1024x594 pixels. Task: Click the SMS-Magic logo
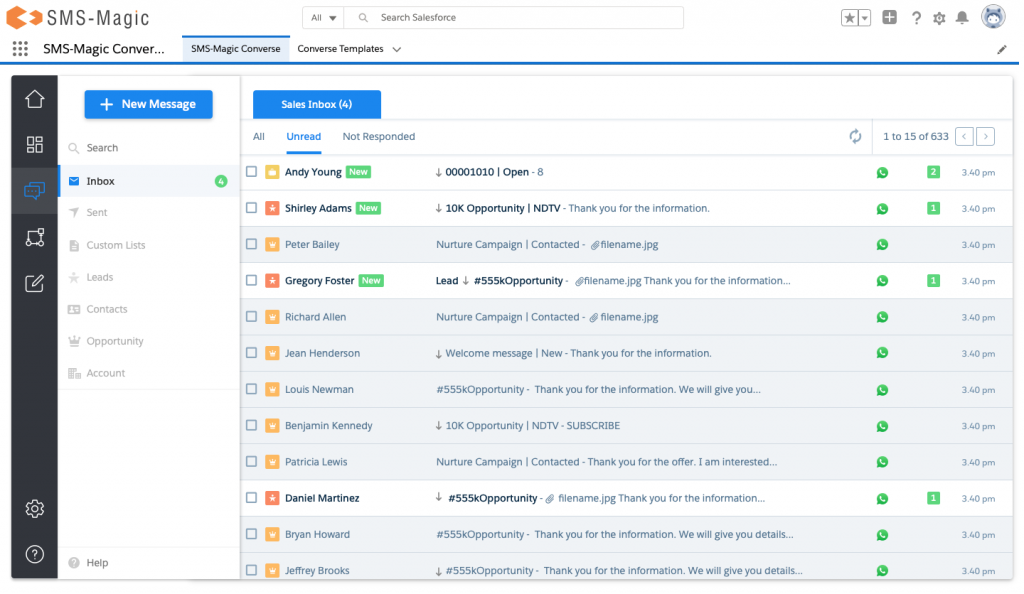(x=78, y=18)
